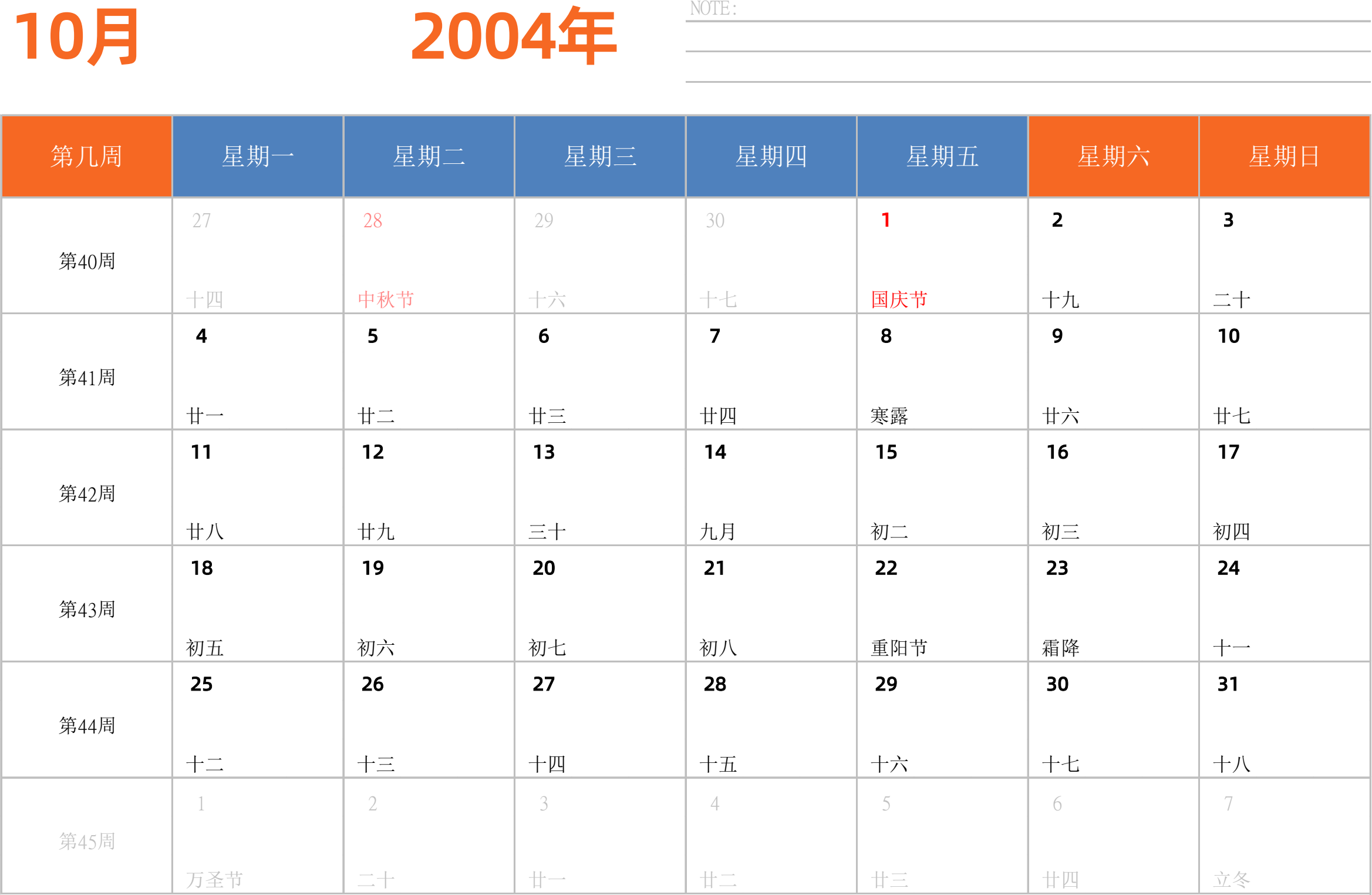Select the 星期二 column header
The height and width of the screenshot is (895, 1372).
tap(429, 156)
